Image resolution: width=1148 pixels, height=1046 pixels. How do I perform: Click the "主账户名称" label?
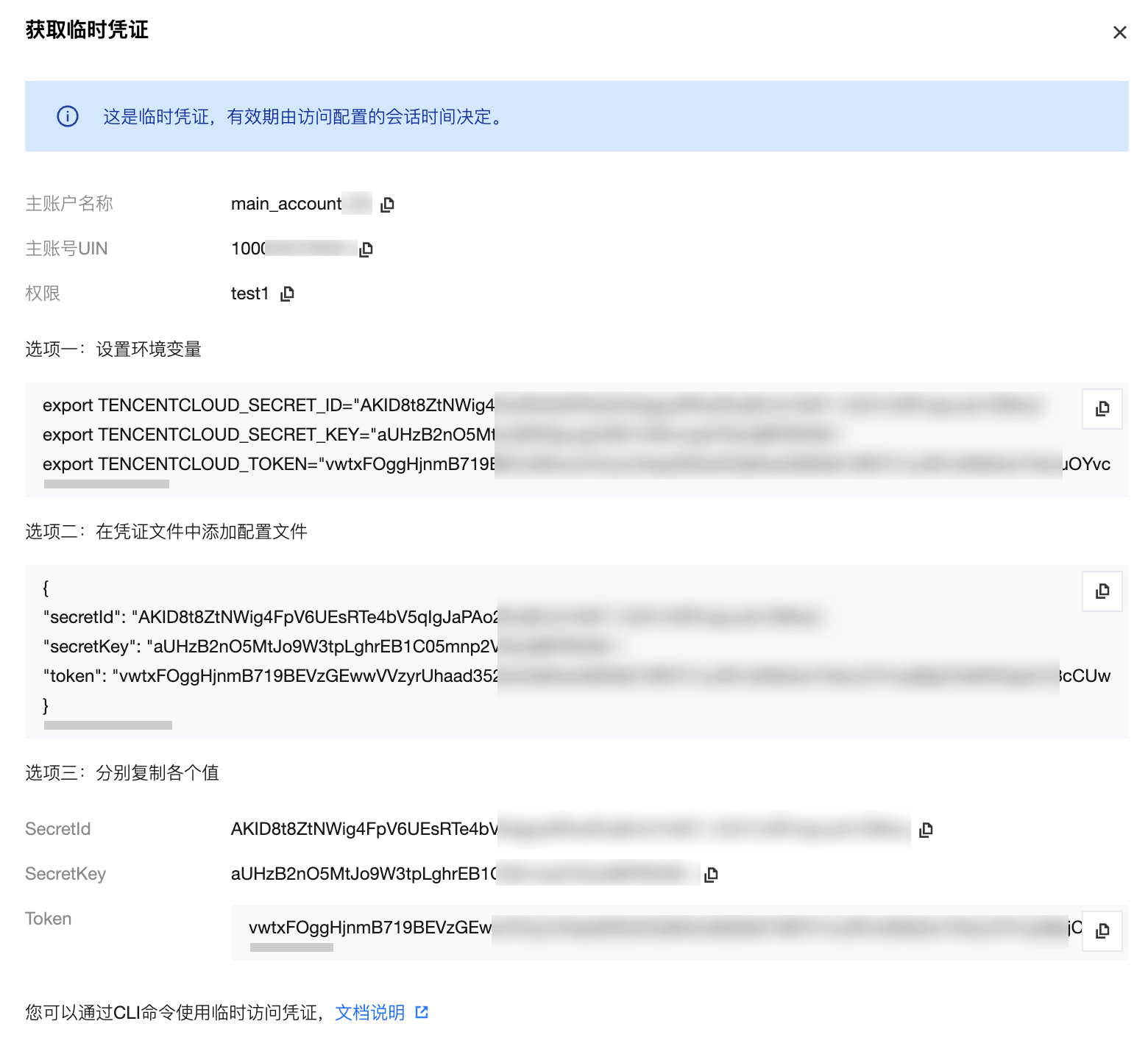coord(69,204)
